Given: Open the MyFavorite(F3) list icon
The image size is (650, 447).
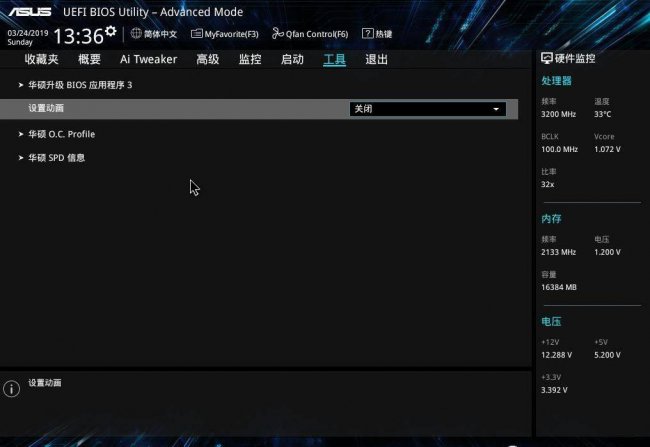Looking at the screenshot, I should pyautogui.click(x=196, y=33).
